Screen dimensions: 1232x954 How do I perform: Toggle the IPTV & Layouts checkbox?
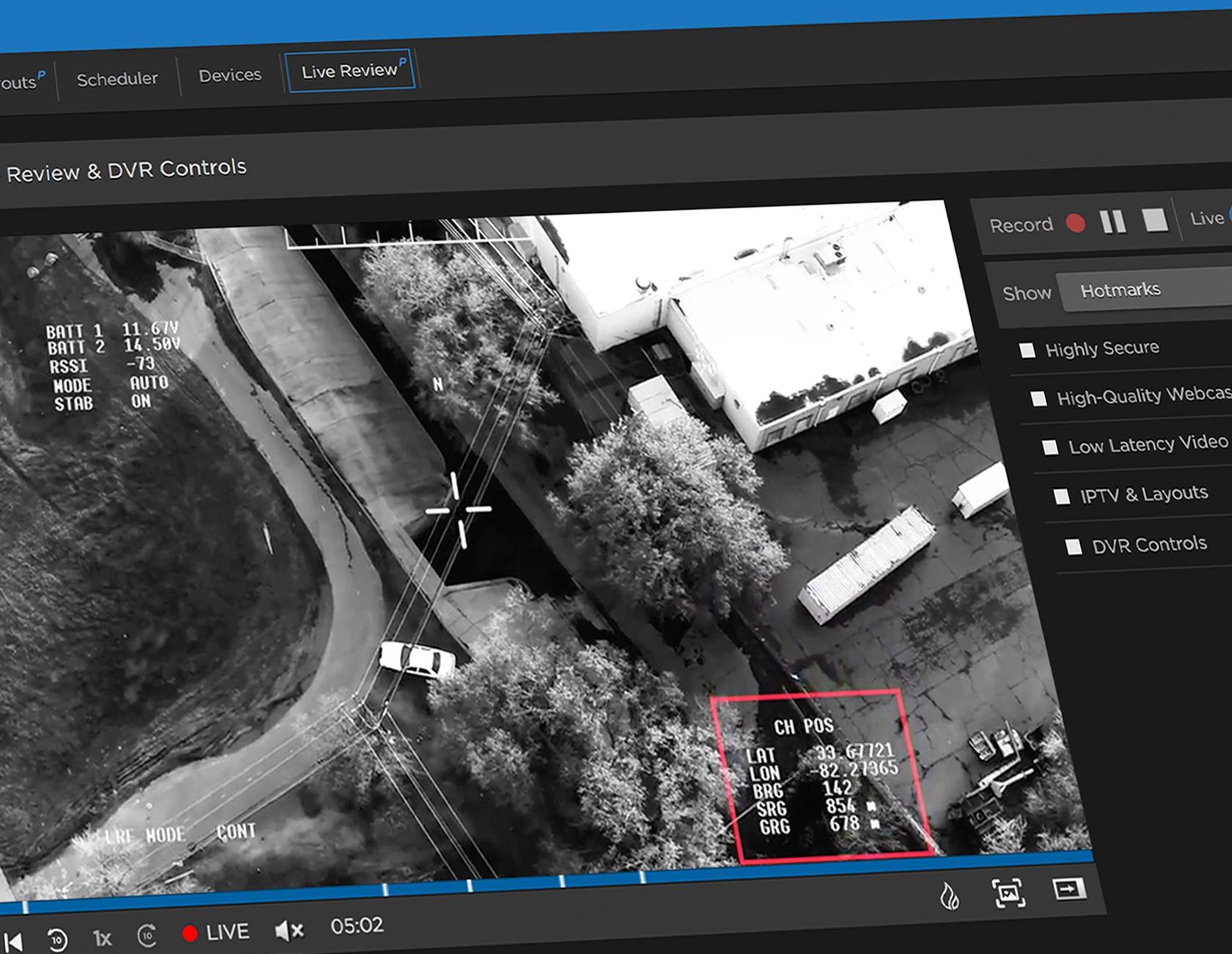point(1062,497)
